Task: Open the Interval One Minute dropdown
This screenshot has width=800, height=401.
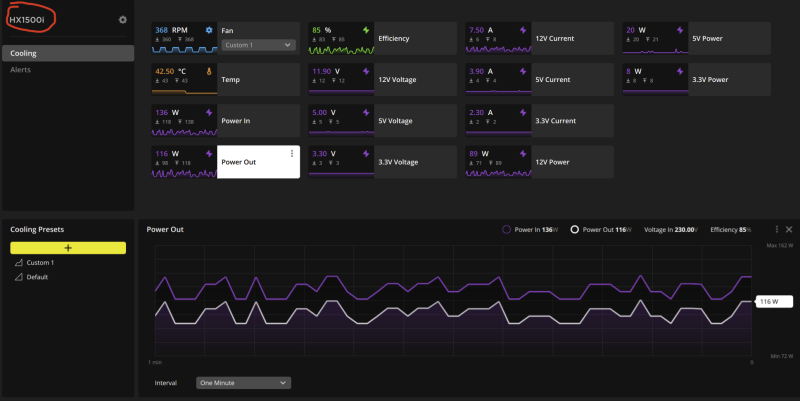Action: coord(243,383)
